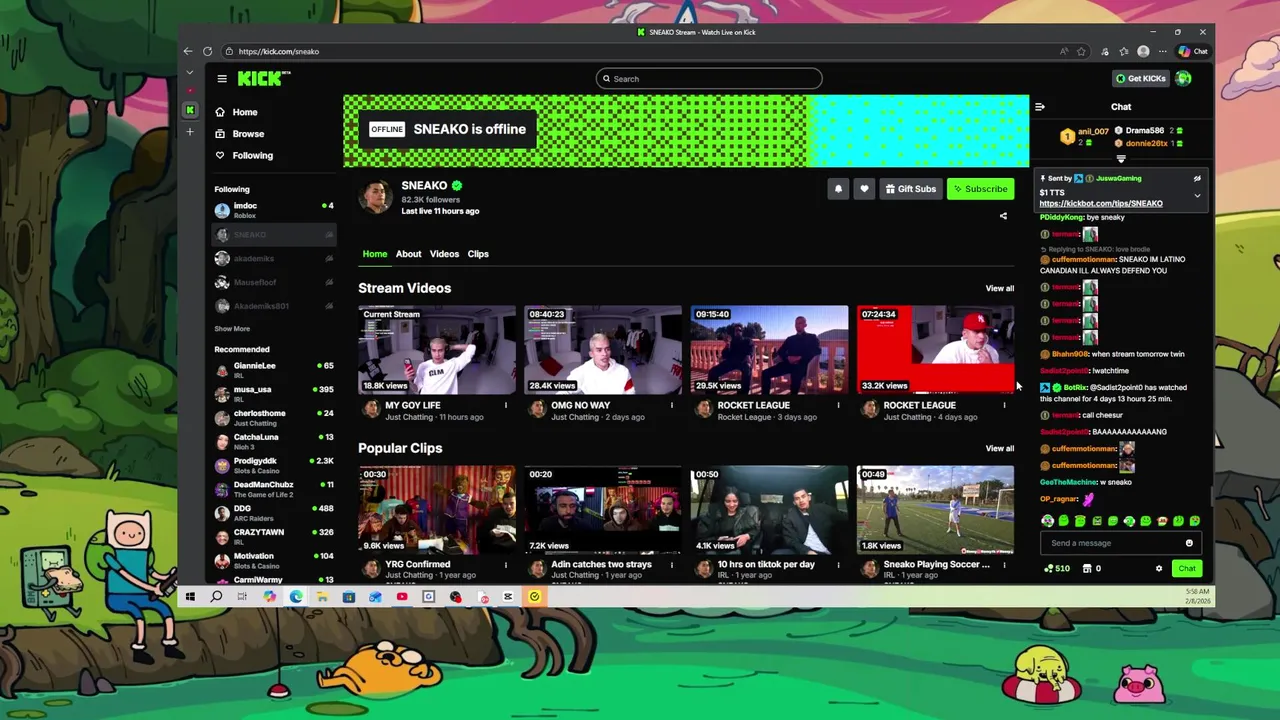The image size is (1280, 720).
Task: Click SNEAKO channel avatar
Action: [376, 197]
